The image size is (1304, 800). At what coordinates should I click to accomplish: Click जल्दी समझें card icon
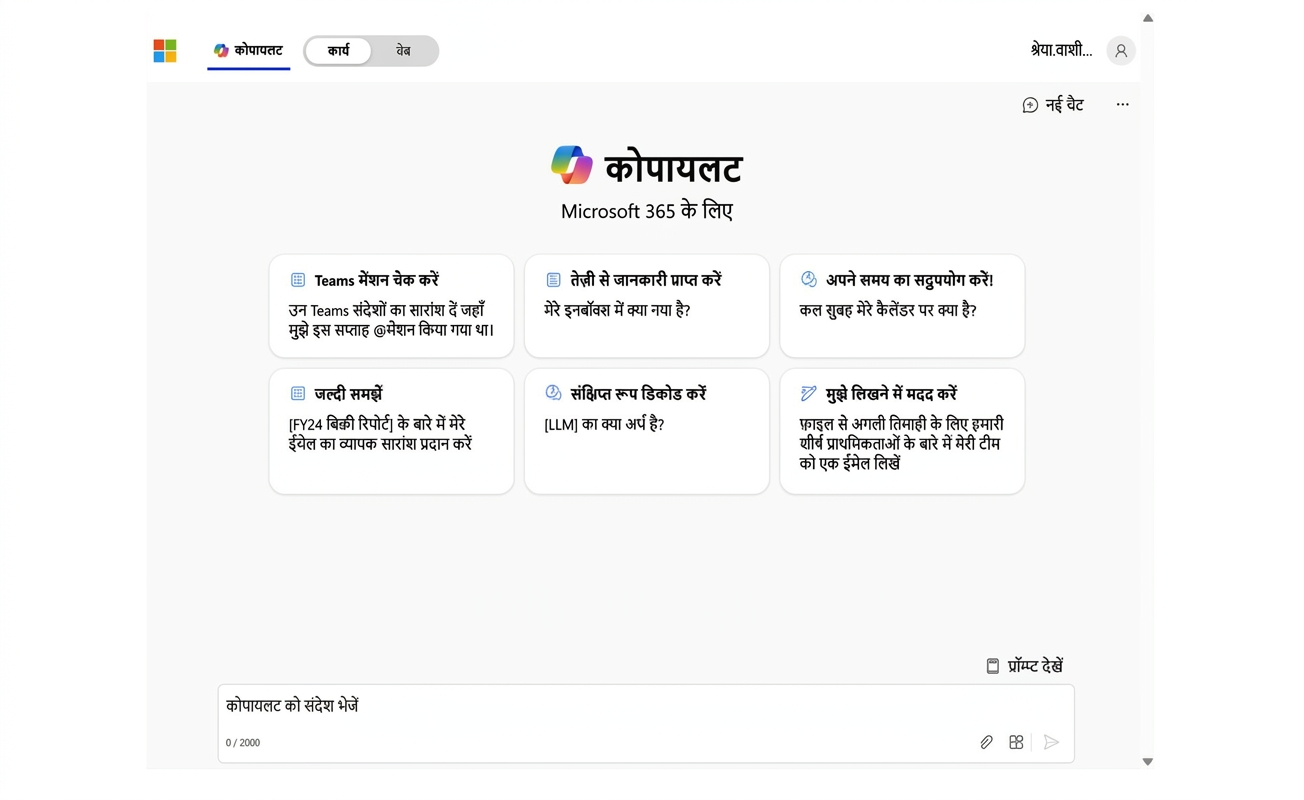pos(298,394)
